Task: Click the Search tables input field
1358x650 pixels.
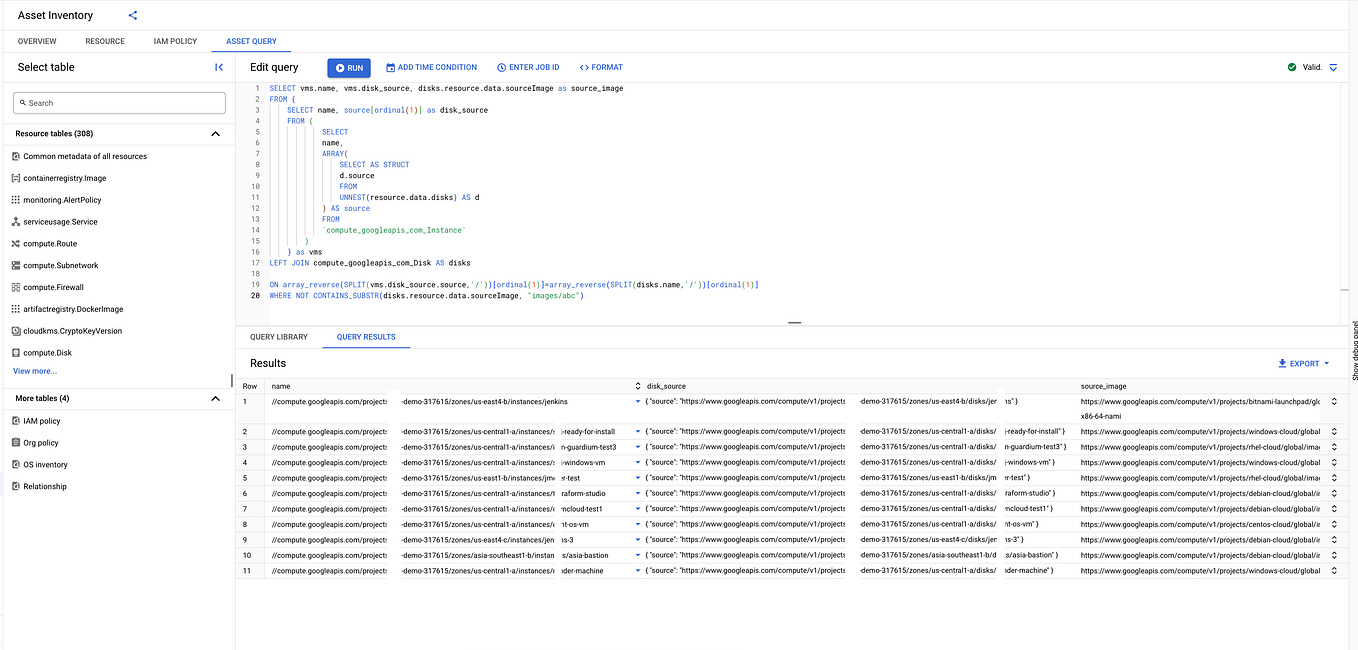Action: tap(119, 103)
